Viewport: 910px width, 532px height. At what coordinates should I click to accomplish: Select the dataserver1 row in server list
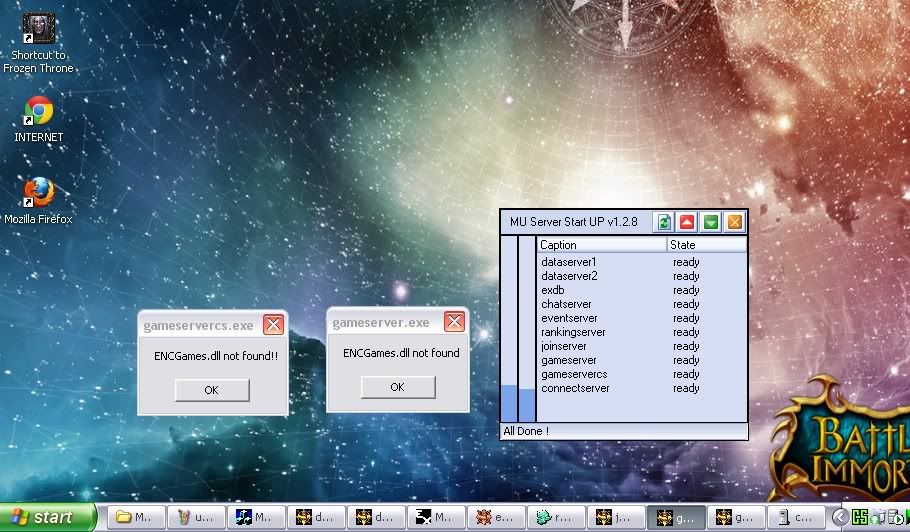568,262
